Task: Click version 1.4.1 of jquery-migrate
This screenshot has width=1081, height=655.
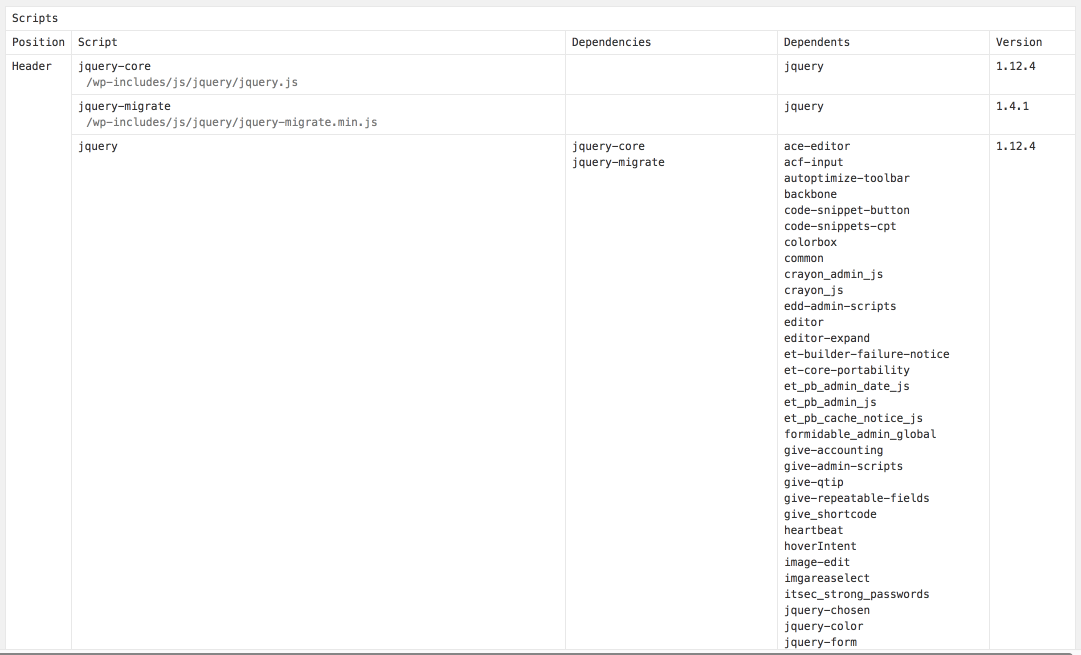Action: (x=1012, y=106)
